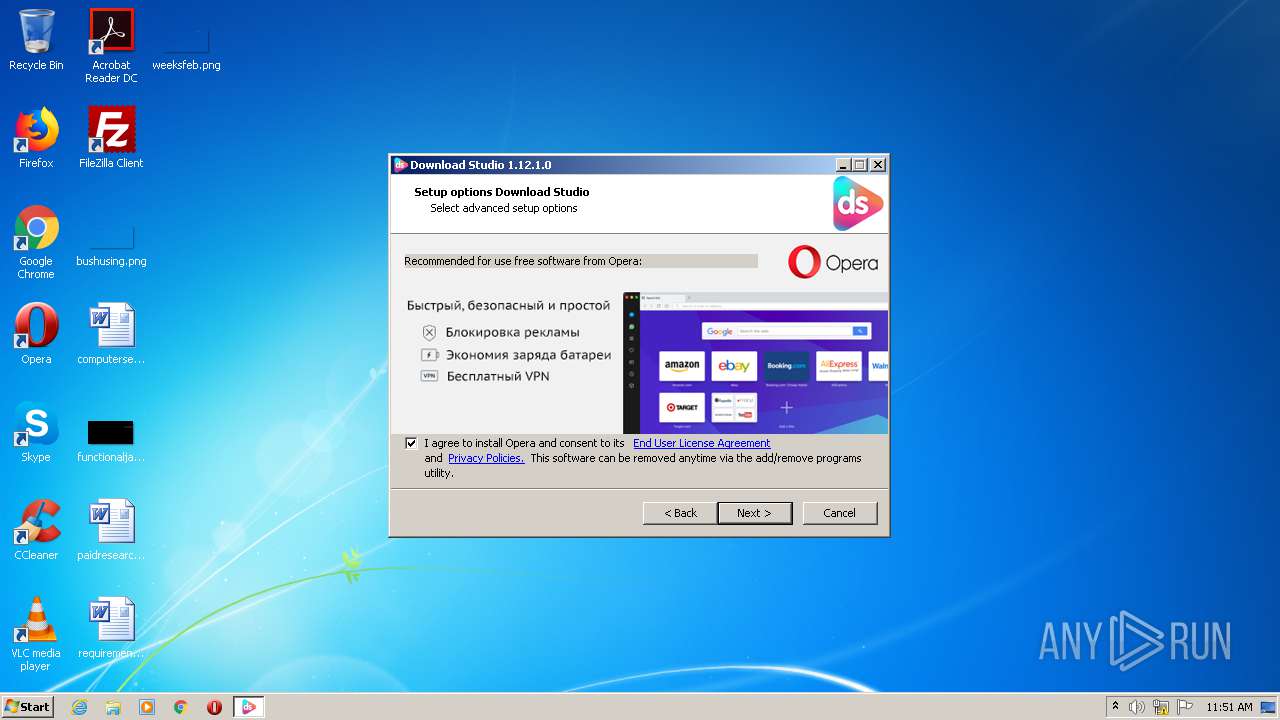Click the Show Desktop tray button
Image resolution: width=1280 pixels, height=720 pixels.
1269,707
